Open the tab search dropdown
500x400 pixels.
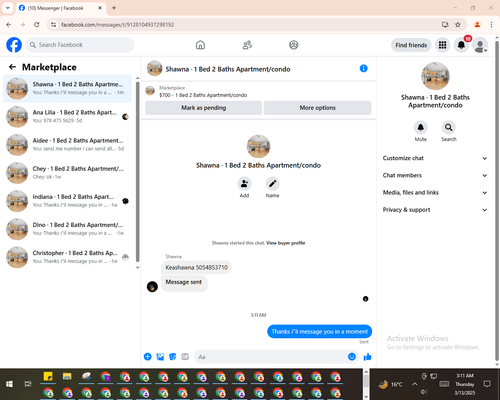click(x=8, y=8)
